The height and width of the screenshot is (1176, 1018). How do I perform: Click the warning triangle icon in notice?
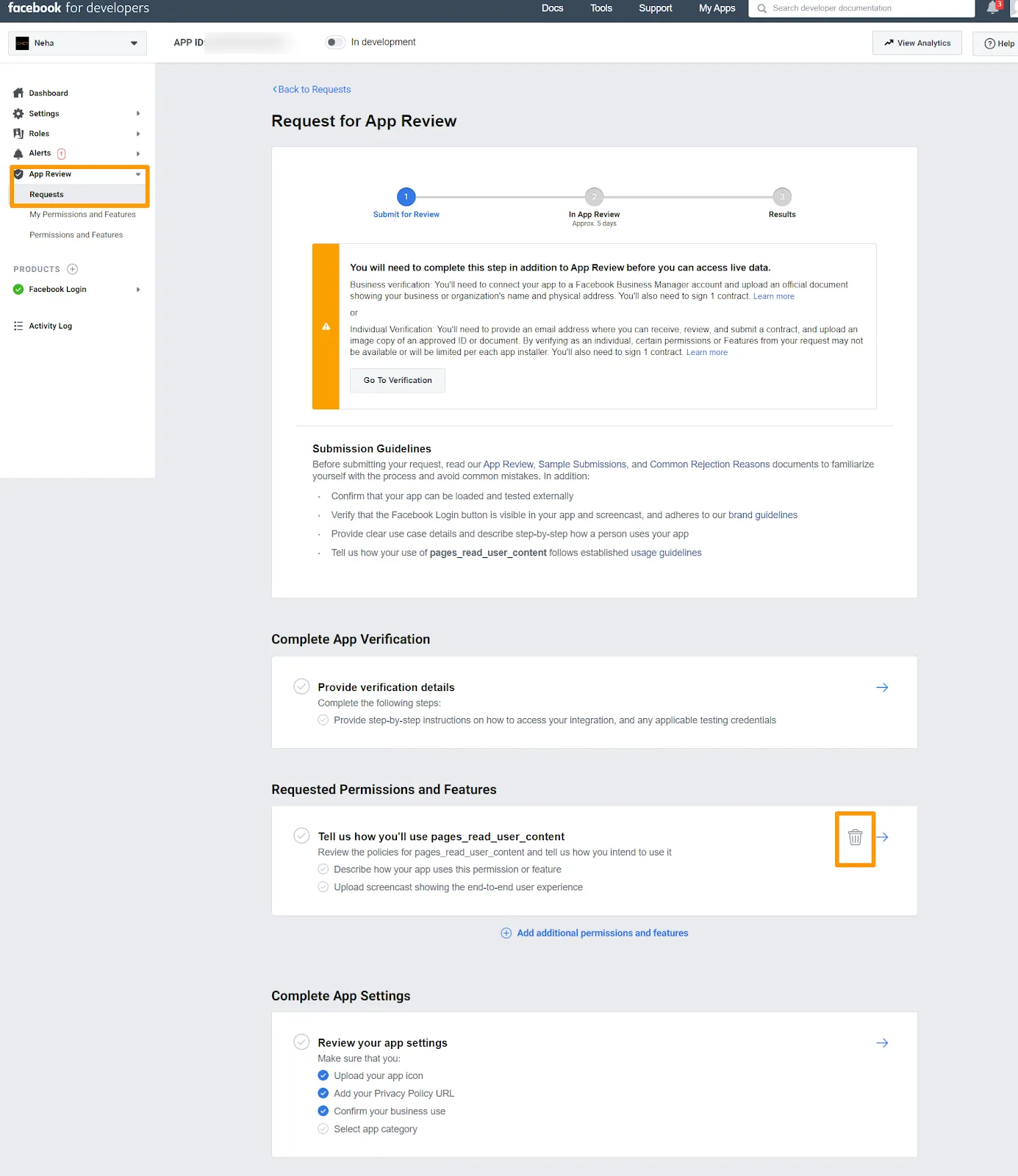(x=326, y=326)
